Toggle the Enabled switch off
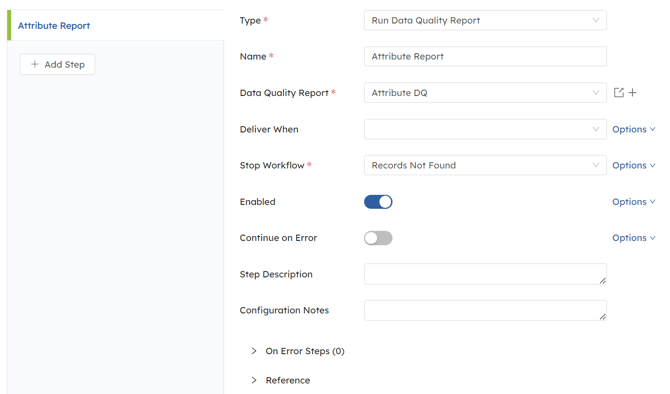 [x=378, y=202]
